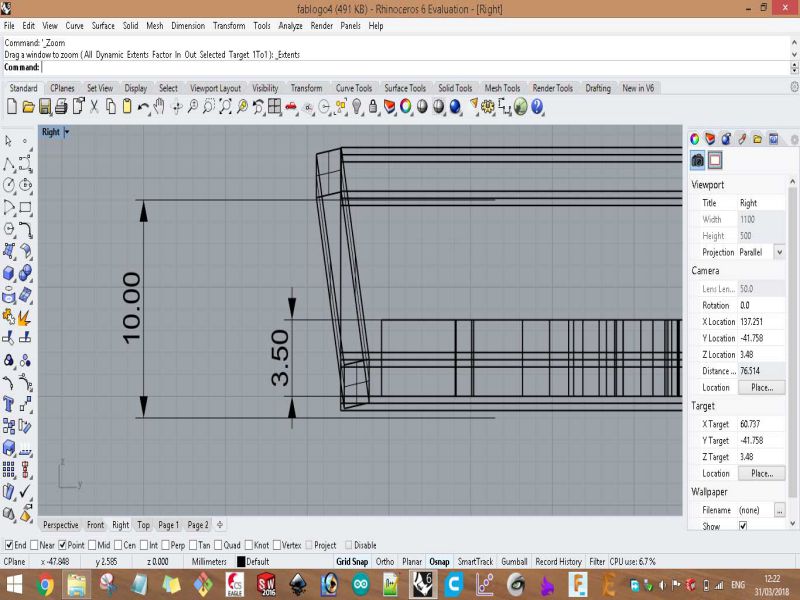Click the camera Location Place button
This screenshot has width=800, height=600.
click(x=761, y=387)
